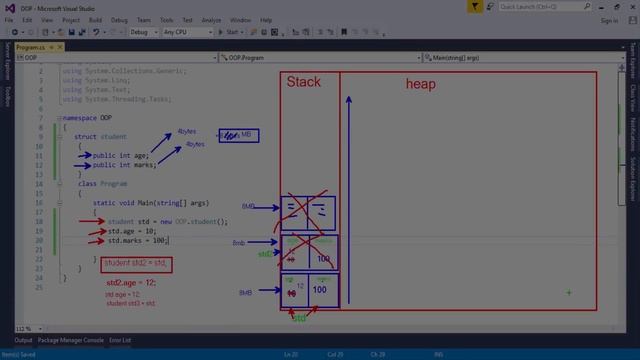The width and height of the screenshot is (640, 360).
Task: Open the Window menu
Action: tap(240, 20)
